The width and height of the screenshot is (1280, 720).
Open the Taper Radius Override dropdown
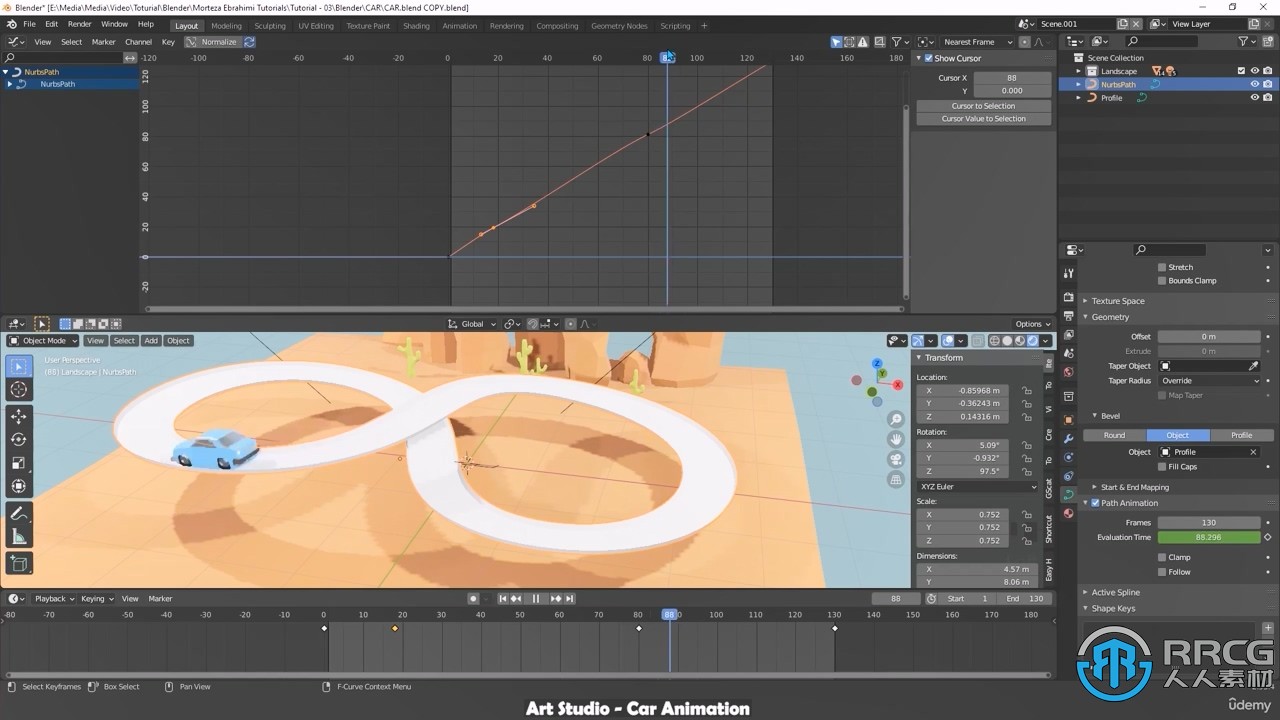1208,381
